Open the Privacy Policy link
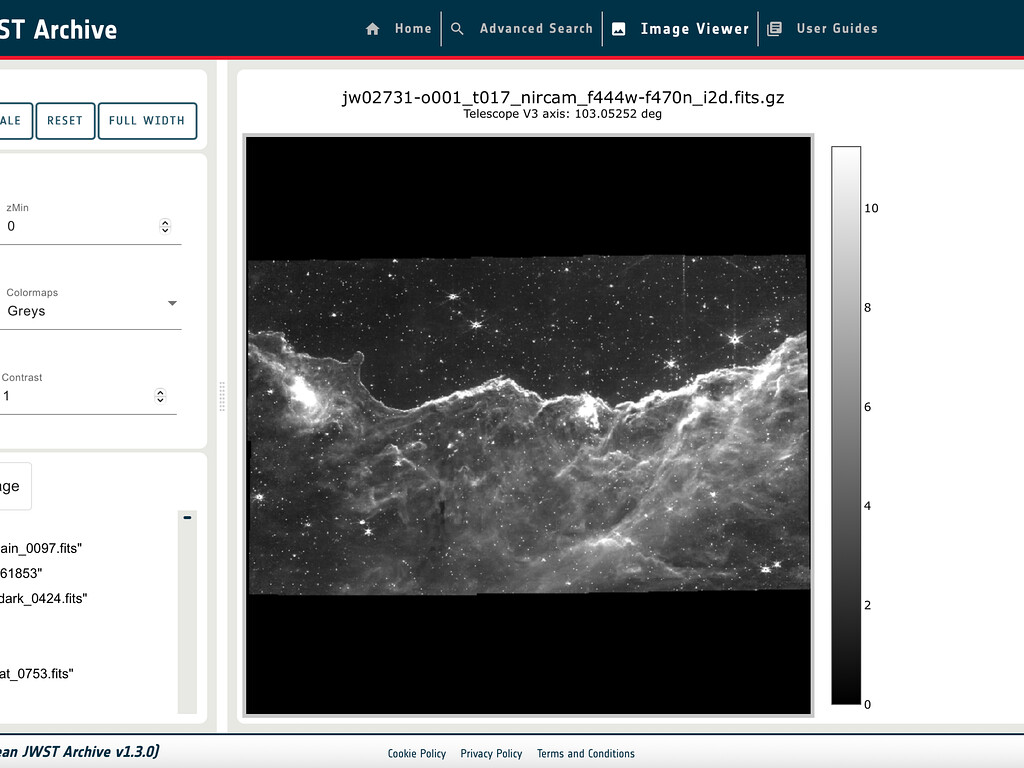The image size is (1024, 768). pos(491,754)
